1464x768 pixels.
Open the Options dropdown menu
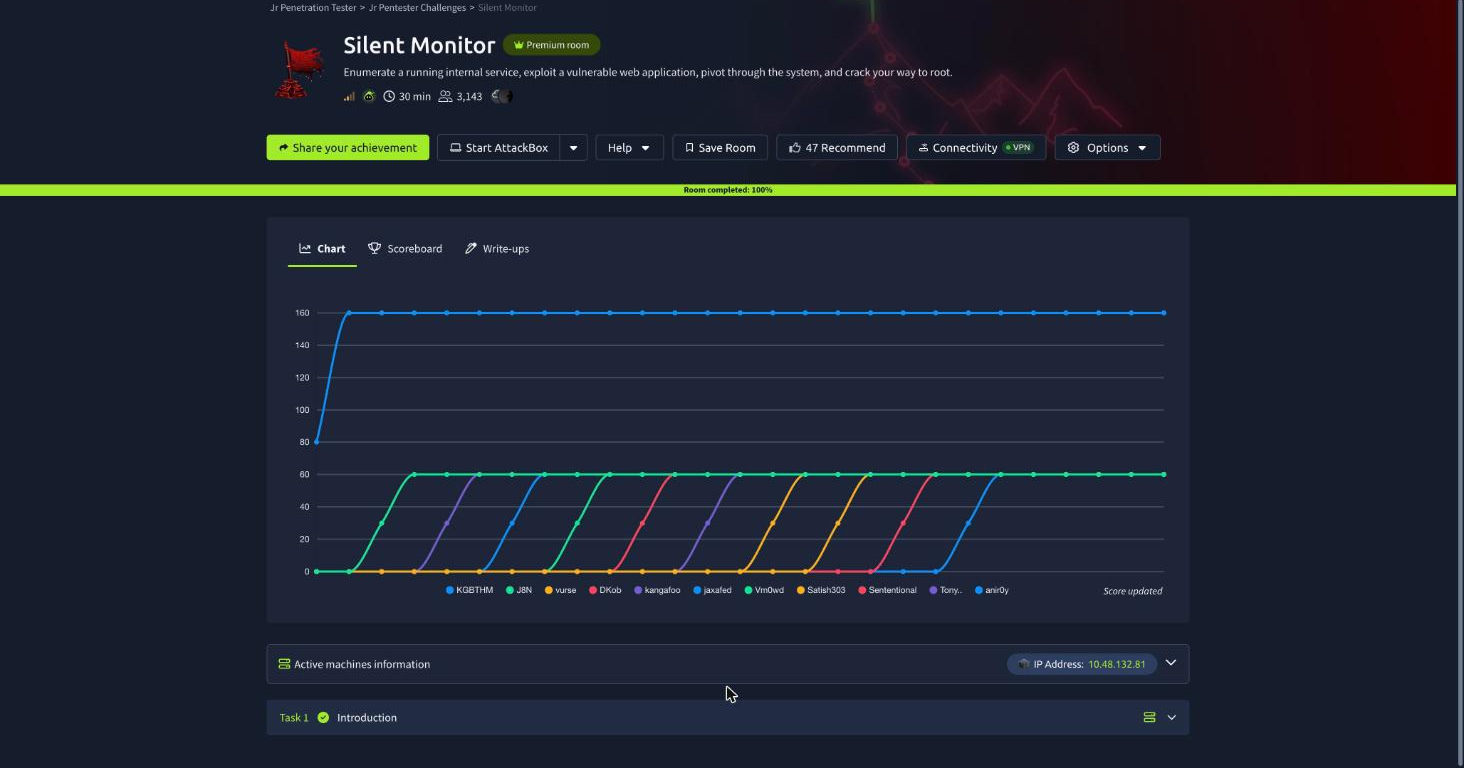click(x=1108, y=148)
